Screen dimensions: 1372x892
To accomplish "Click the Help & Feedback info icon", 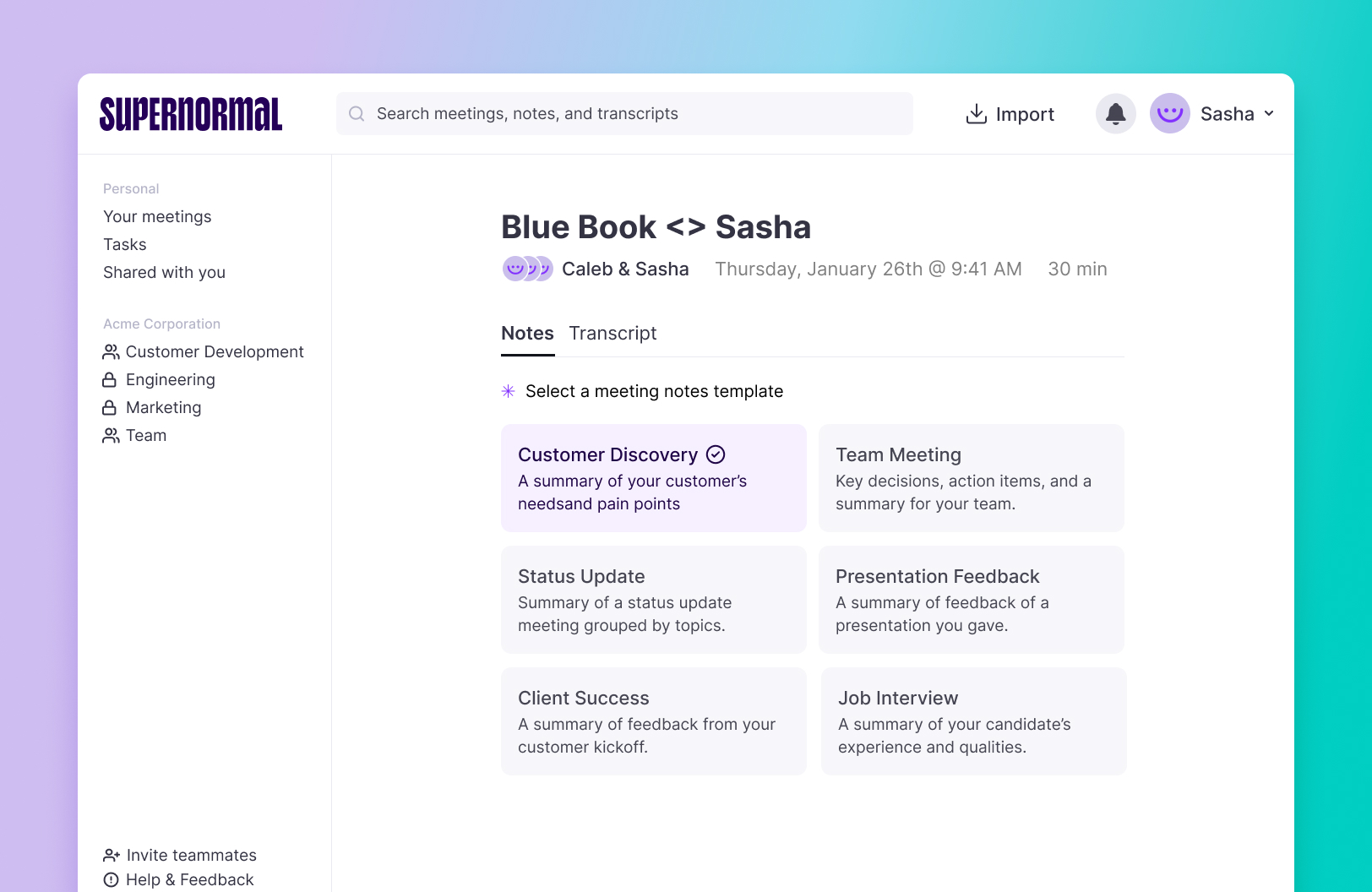I will tap(110, 879).
